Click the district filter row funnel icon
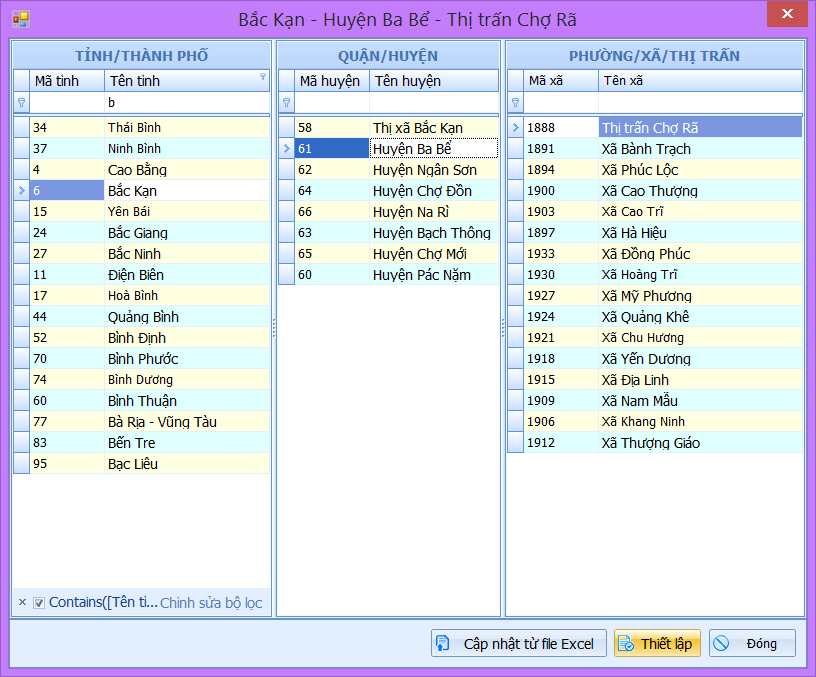816x677 pixels. click(x=286, y=102)
